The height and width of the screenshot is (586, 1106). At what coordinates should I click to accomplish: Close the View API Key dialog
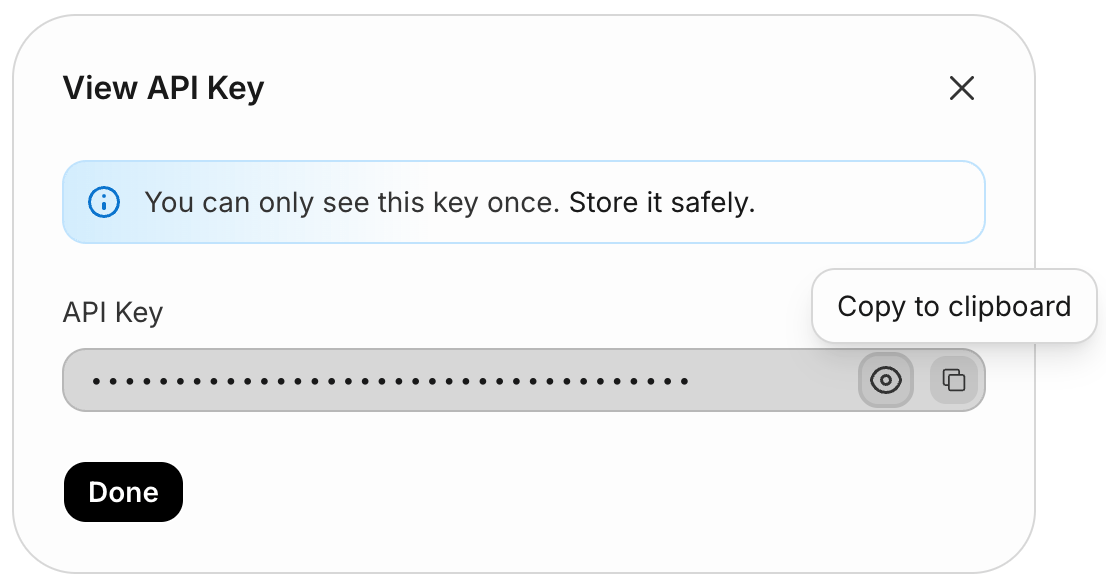click(961, 88)
